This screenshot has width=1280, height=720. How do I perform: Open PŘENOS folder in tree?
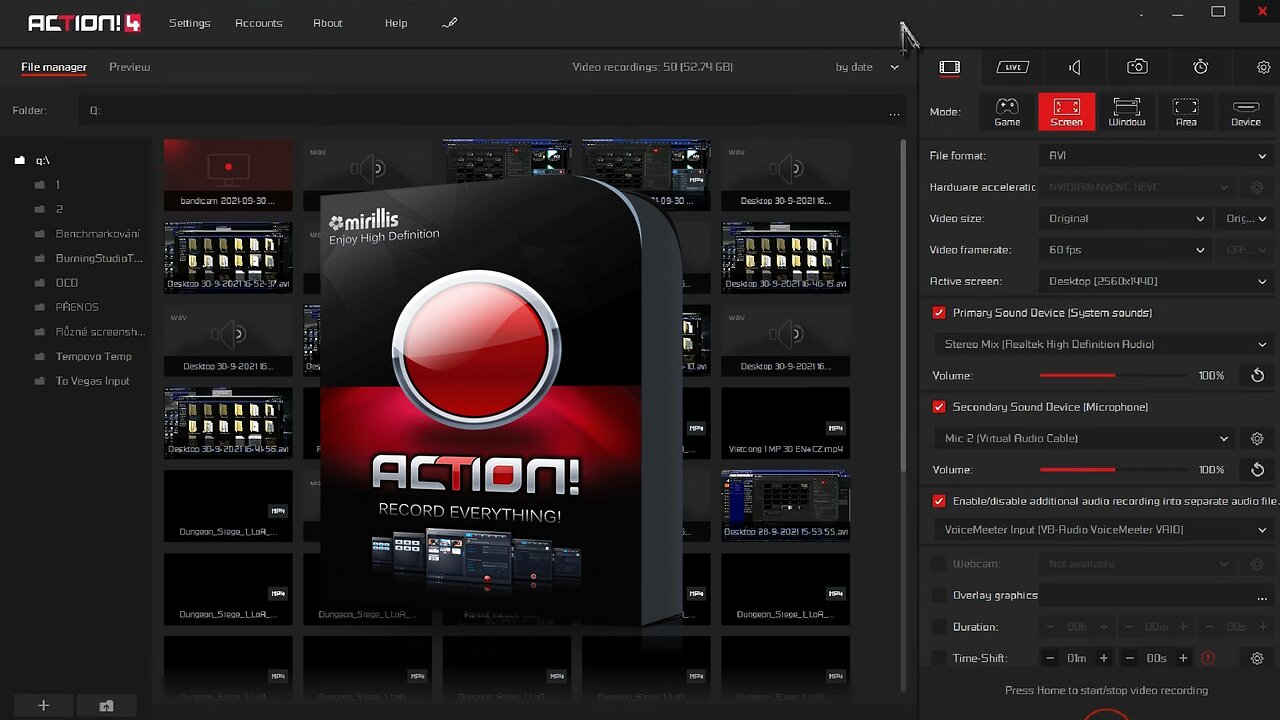pyautogui.click(x=76, y=307)
